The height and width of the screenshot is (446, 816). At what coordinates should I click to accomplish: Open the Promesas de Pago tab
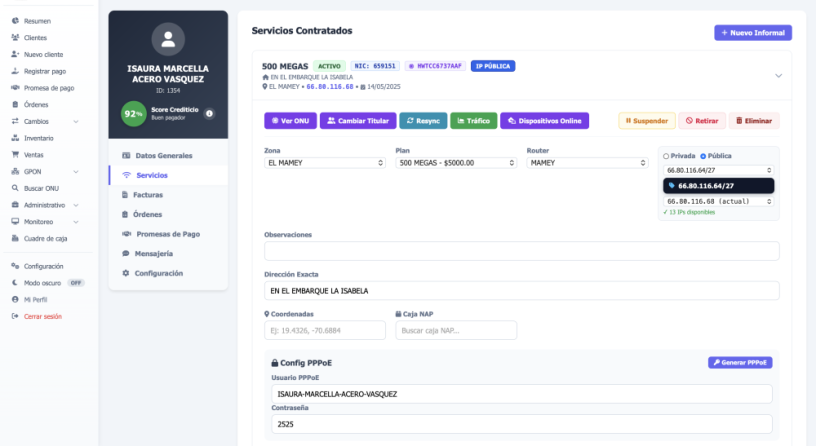[168, 234]
